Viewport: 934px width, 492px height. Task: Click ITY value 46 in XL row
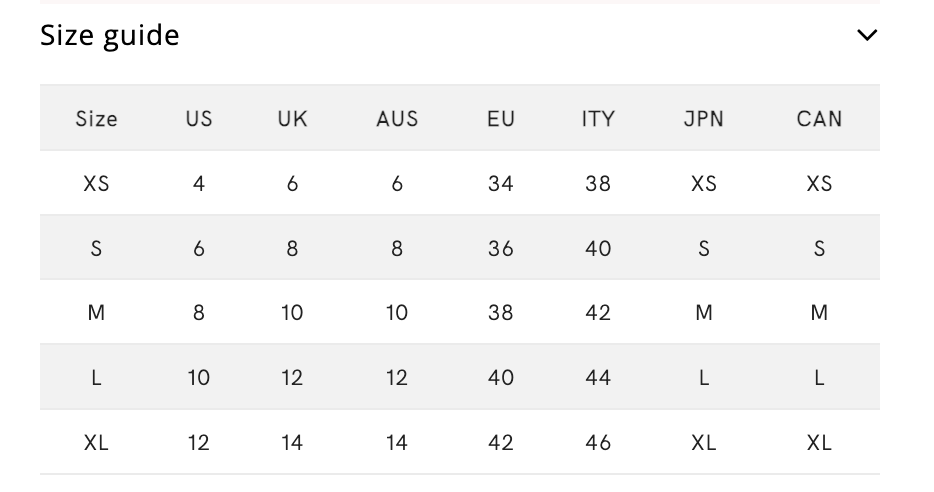tap(598, 442)
